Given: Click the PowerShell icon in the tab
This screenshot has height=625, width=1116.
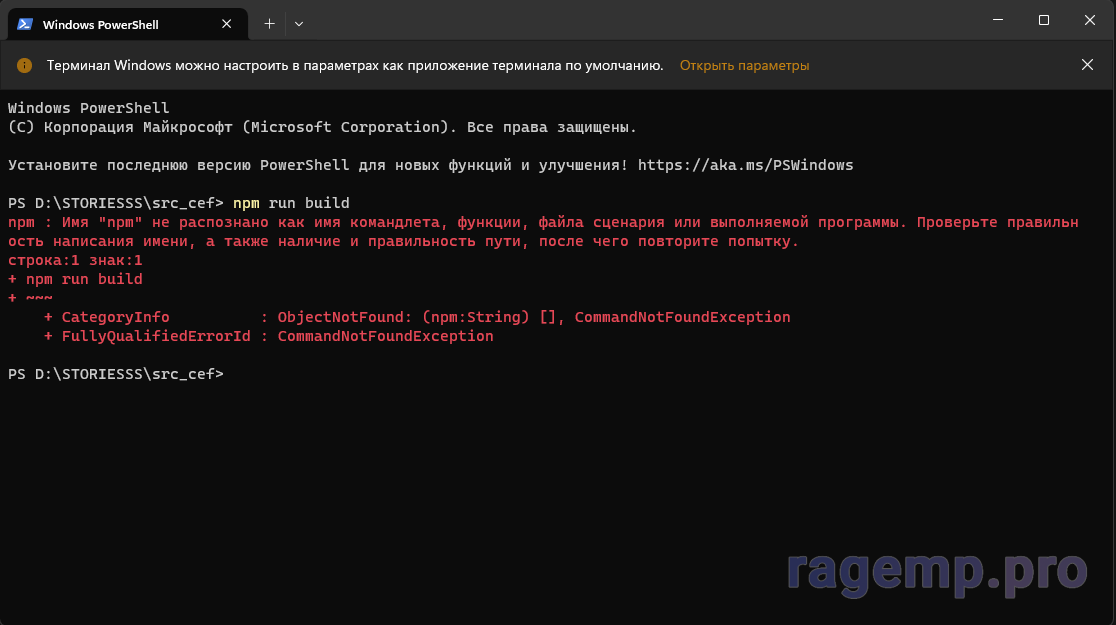Looking at the screenshot, I should (x=25, y=23).
